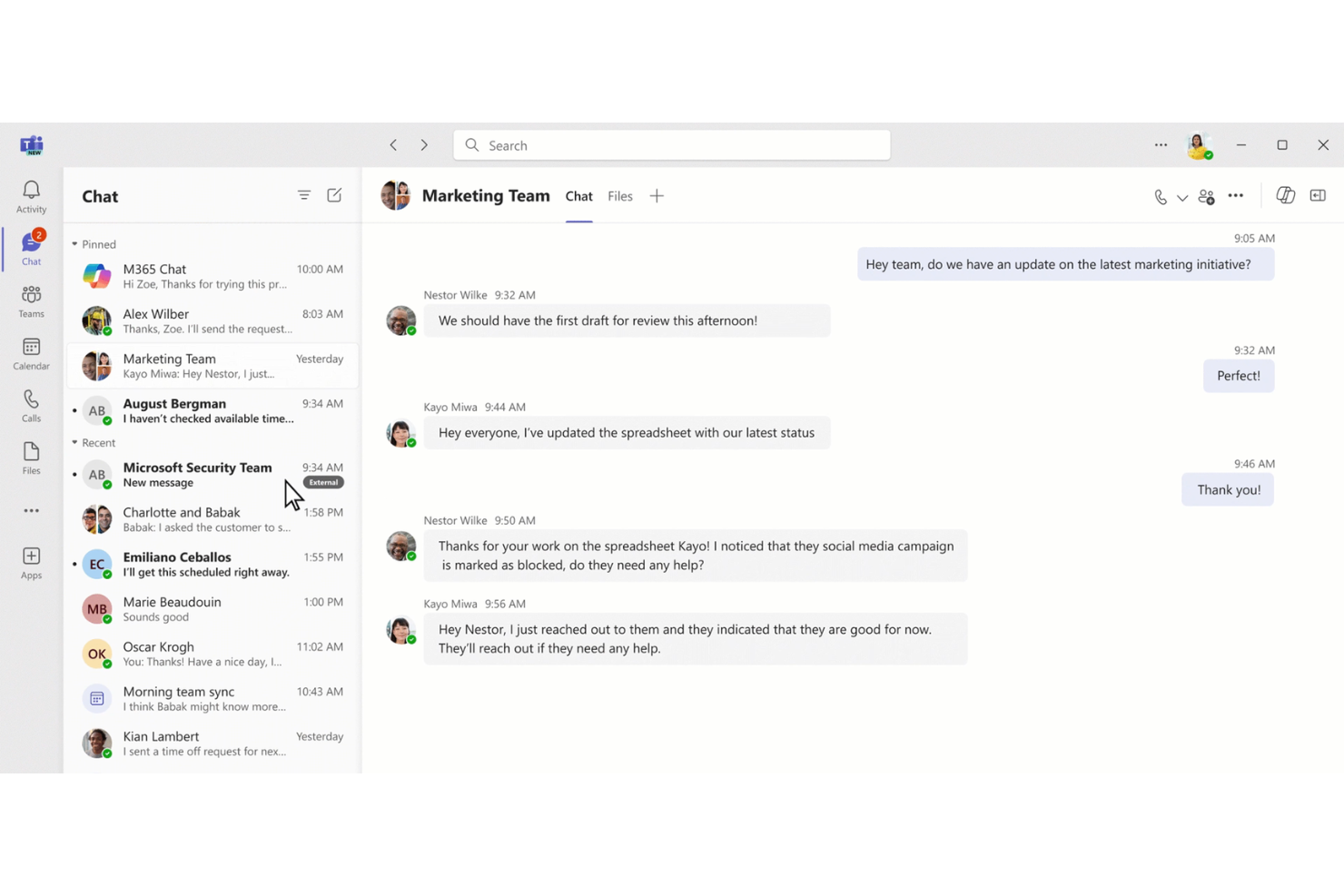The height and width of the screenshot is (896, 1344).
Task: Click the 'Perfect!' message bubble
Action: click(1239, 376)
